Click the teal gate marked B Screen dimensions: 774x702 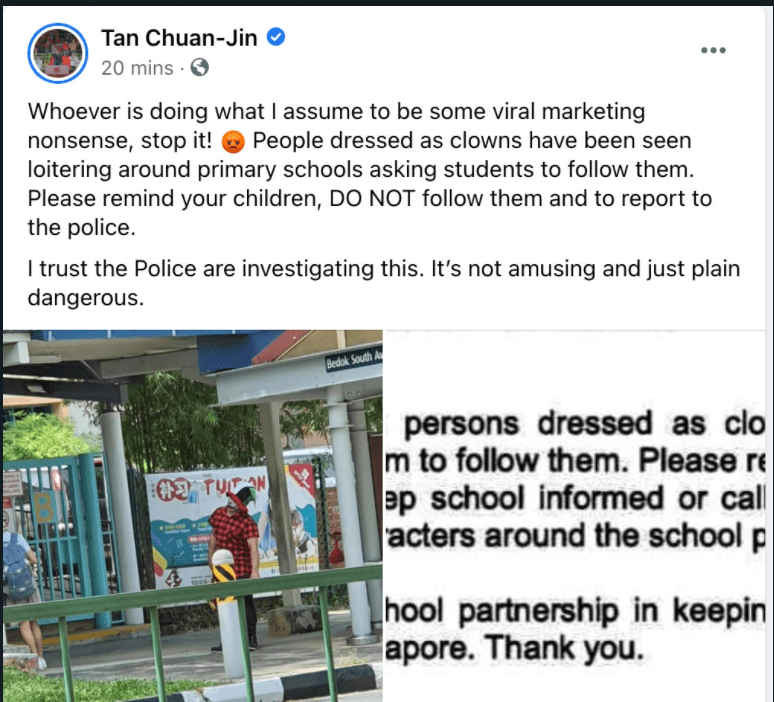(x=54, y=538)
